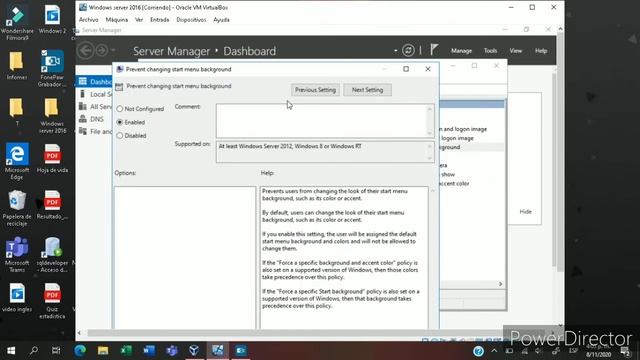The height and width of the screenshot is (360, 640).
Task: Click the help question mark tray icon
Action: point(478,351)
